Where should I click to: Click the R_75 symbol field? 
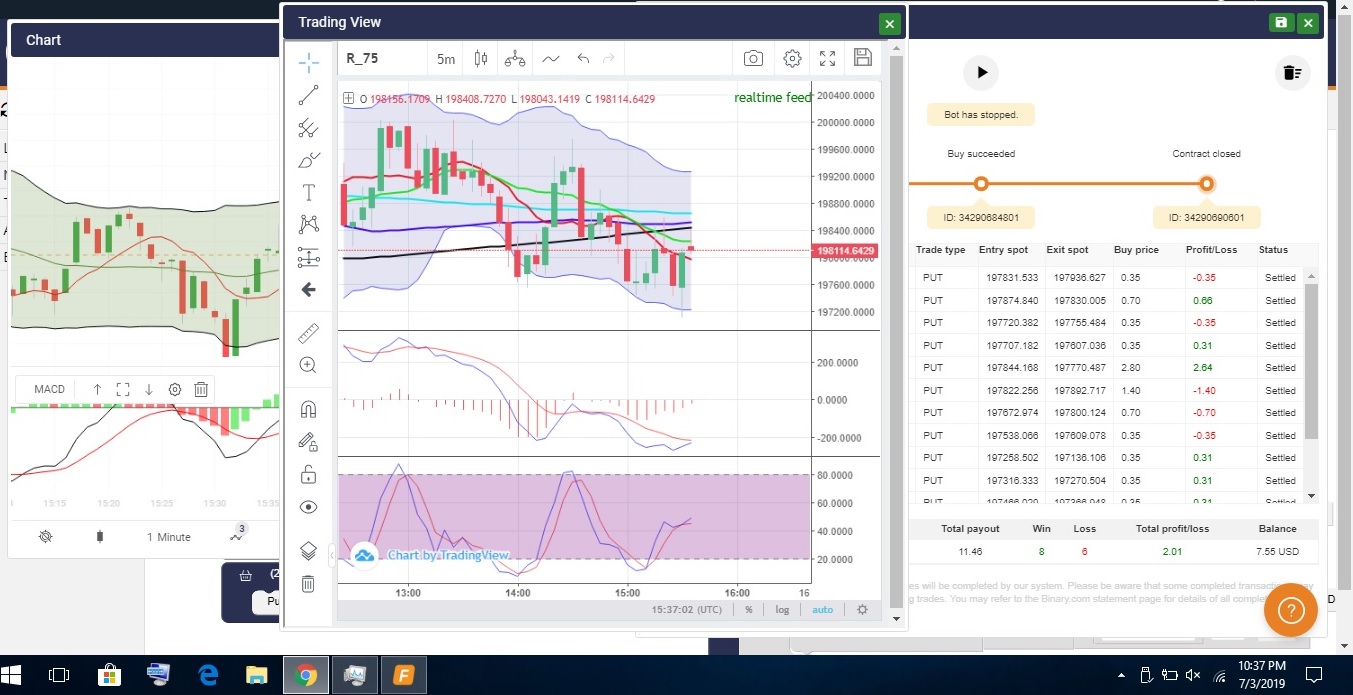(380, 59)
